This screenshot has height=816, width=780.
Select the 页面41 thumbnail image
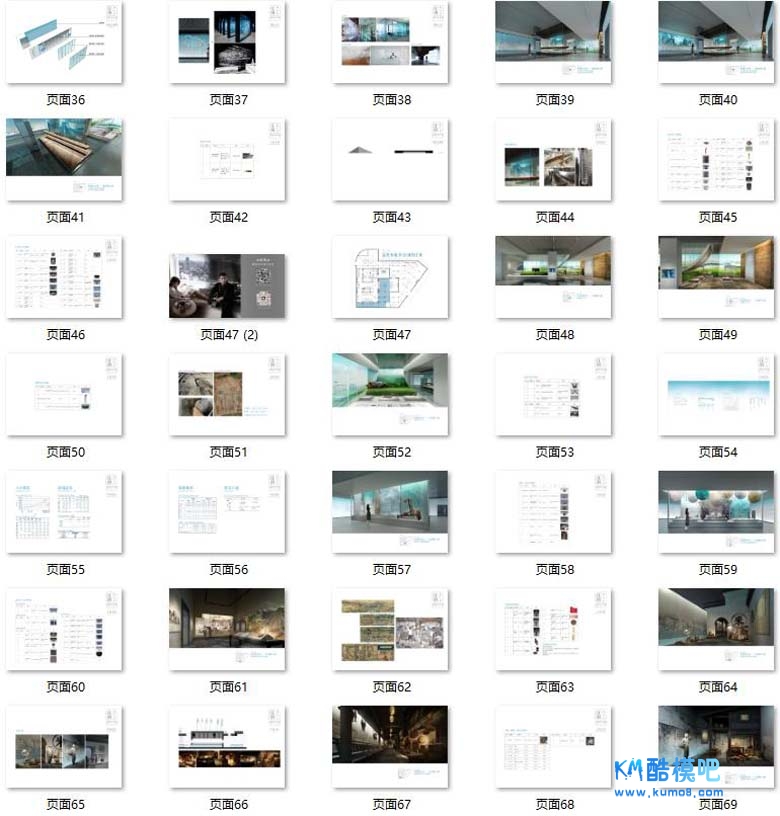64,160
